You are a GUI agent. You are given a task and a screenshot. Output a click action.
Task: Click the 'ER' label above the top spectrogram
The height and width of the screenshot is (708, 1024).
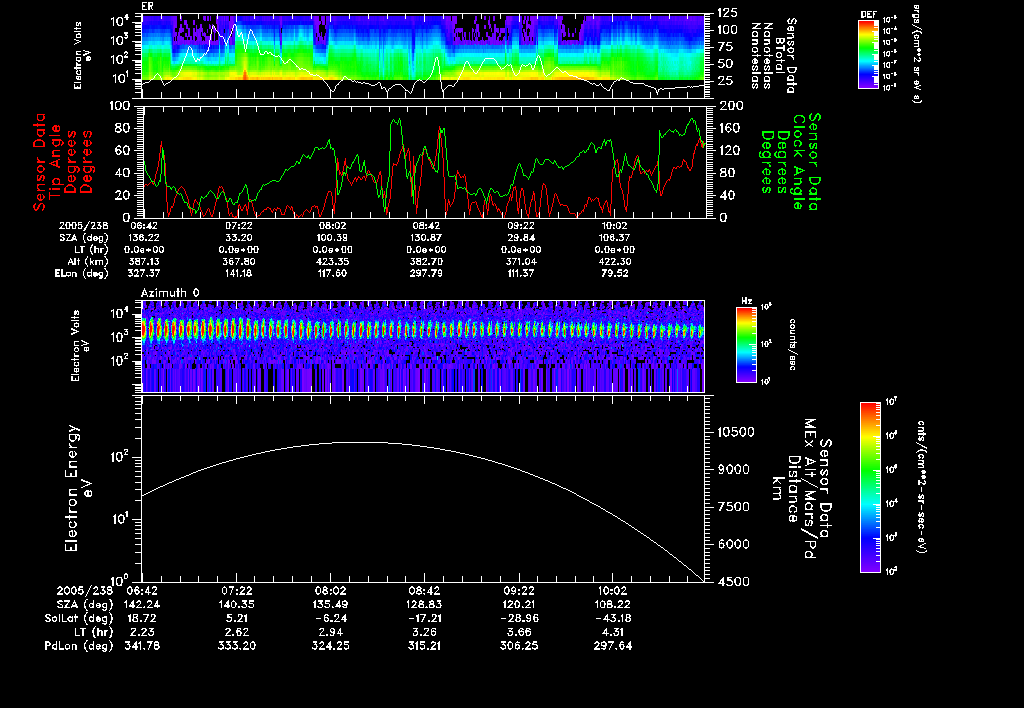[x=147, y=6]
